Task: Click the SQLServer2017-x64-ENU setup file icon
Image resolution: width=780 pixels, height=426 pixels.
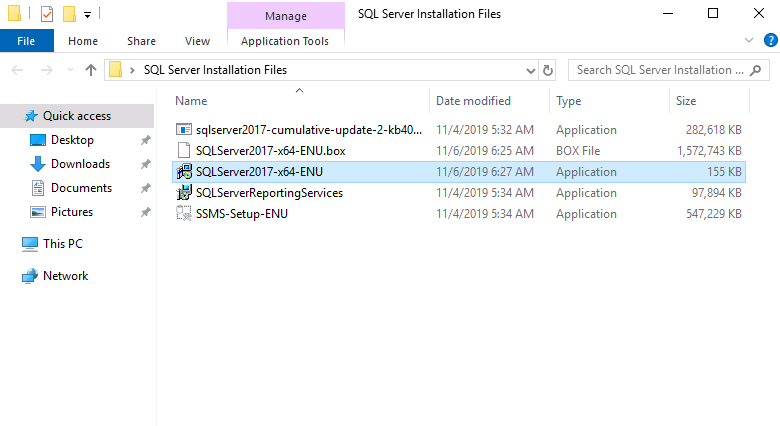Action: (183, 172)
